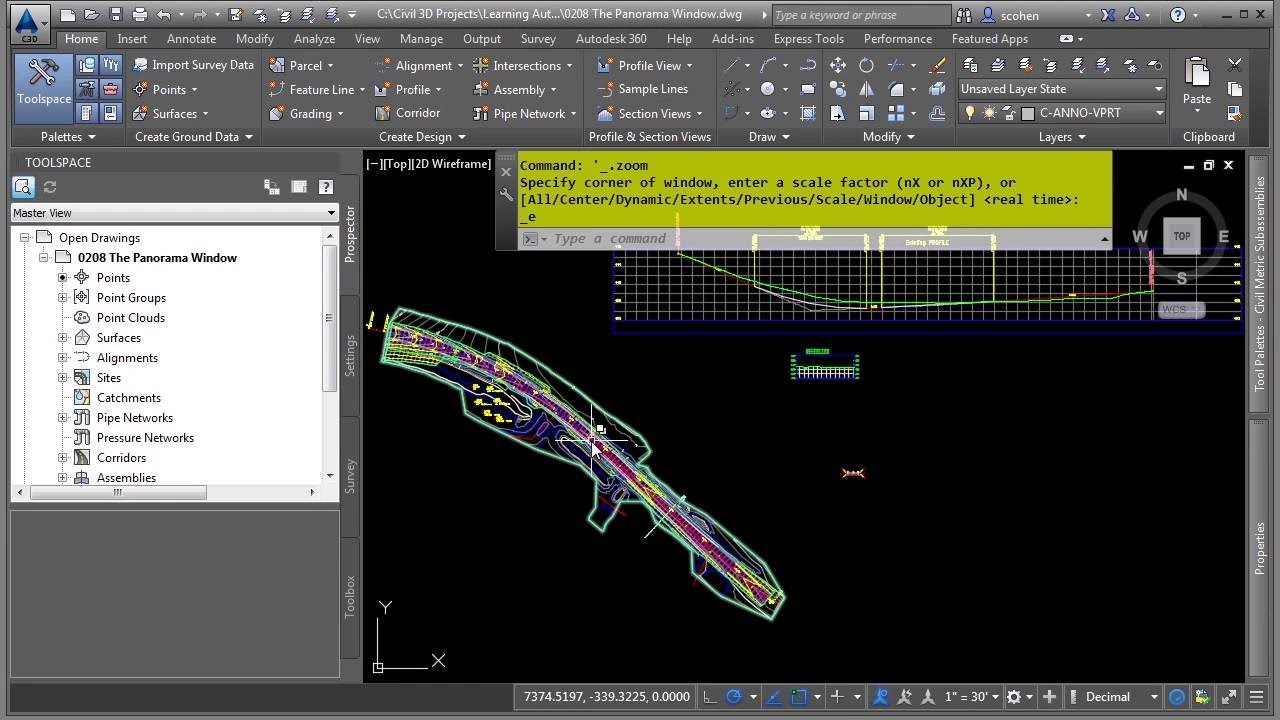Open the Unsaved Layer State dropdown
The width and height of the screenshot is (1280, 720).
coord(1062,89)
